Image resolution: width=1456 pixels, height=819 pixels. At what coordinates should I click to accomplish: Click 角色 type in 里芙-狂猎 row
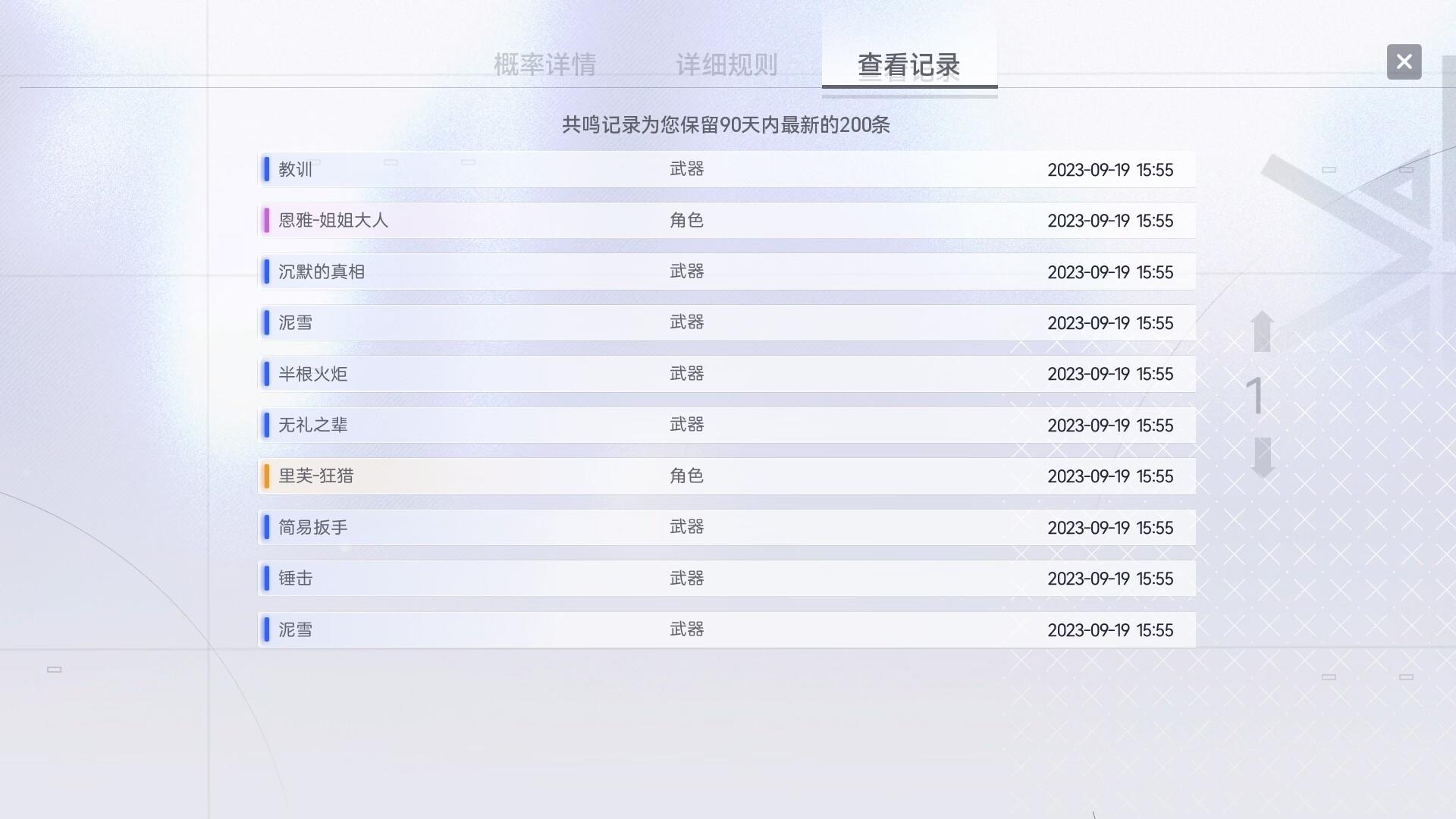(x=687, y=476)
